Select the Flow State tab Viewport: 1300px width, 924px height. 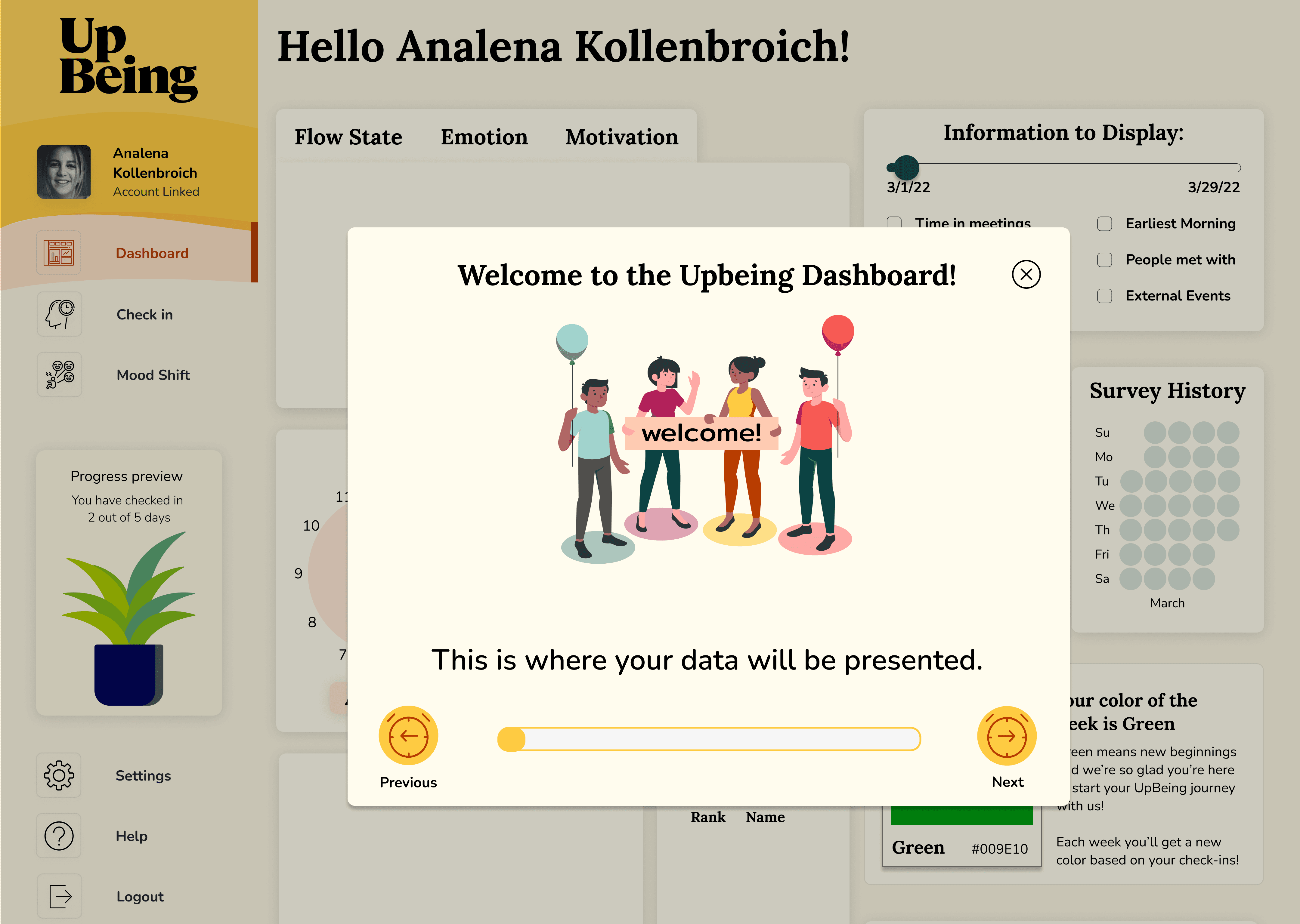[348, 137]
